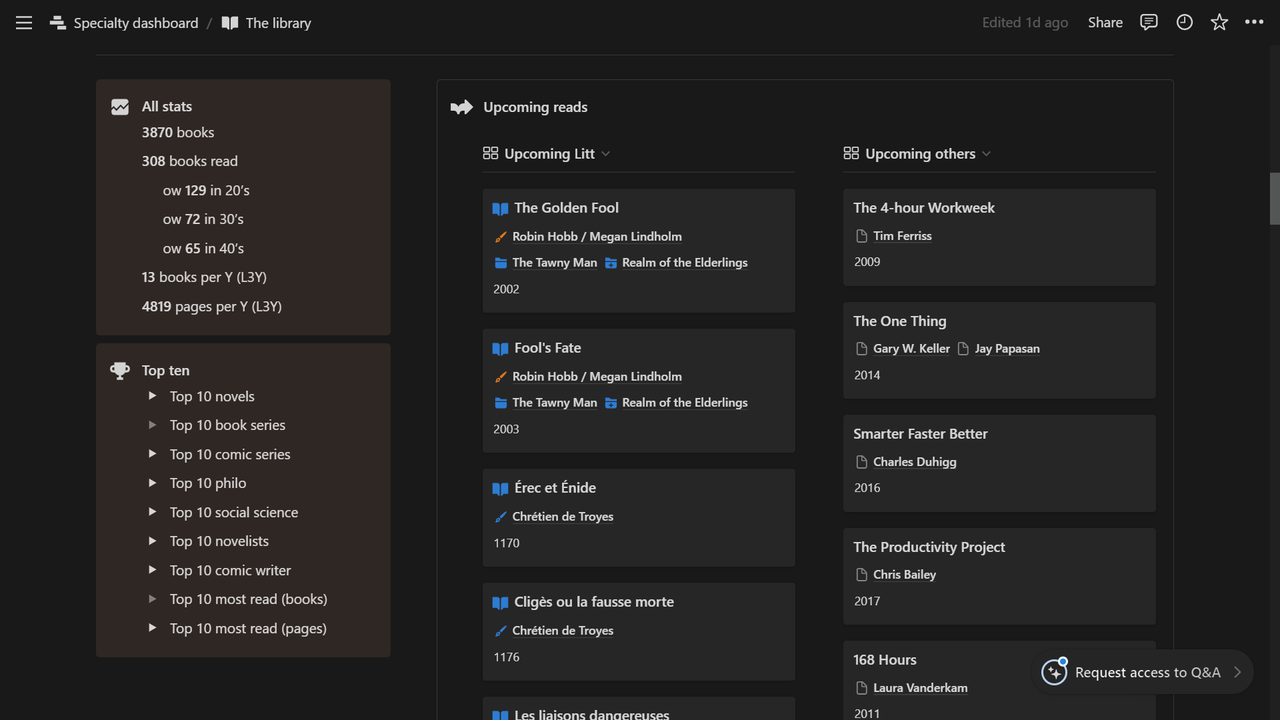Click the trophy icon beside Top ten

coord(120,369)
